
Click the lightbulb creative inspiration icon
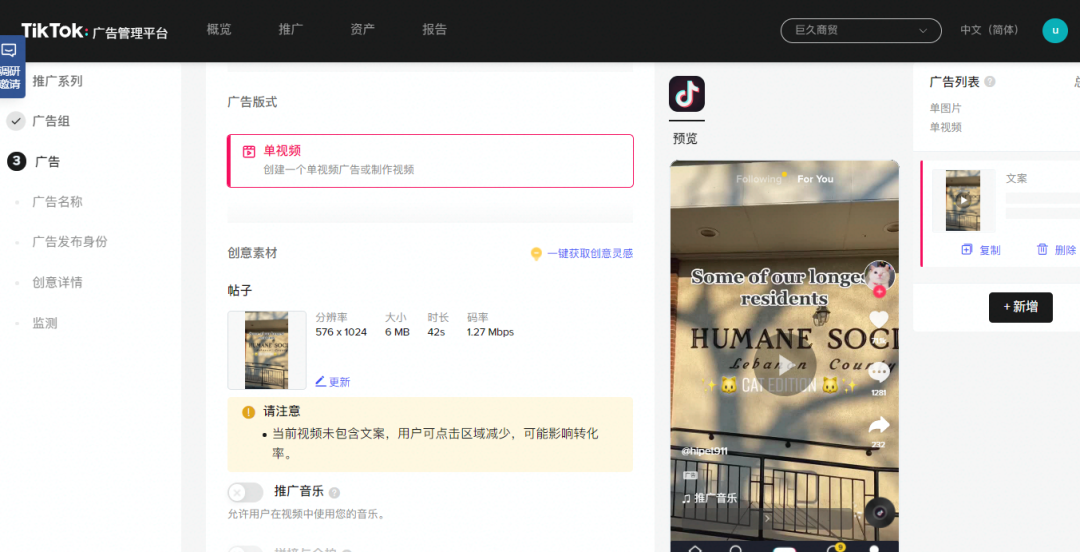coord(536,254)
